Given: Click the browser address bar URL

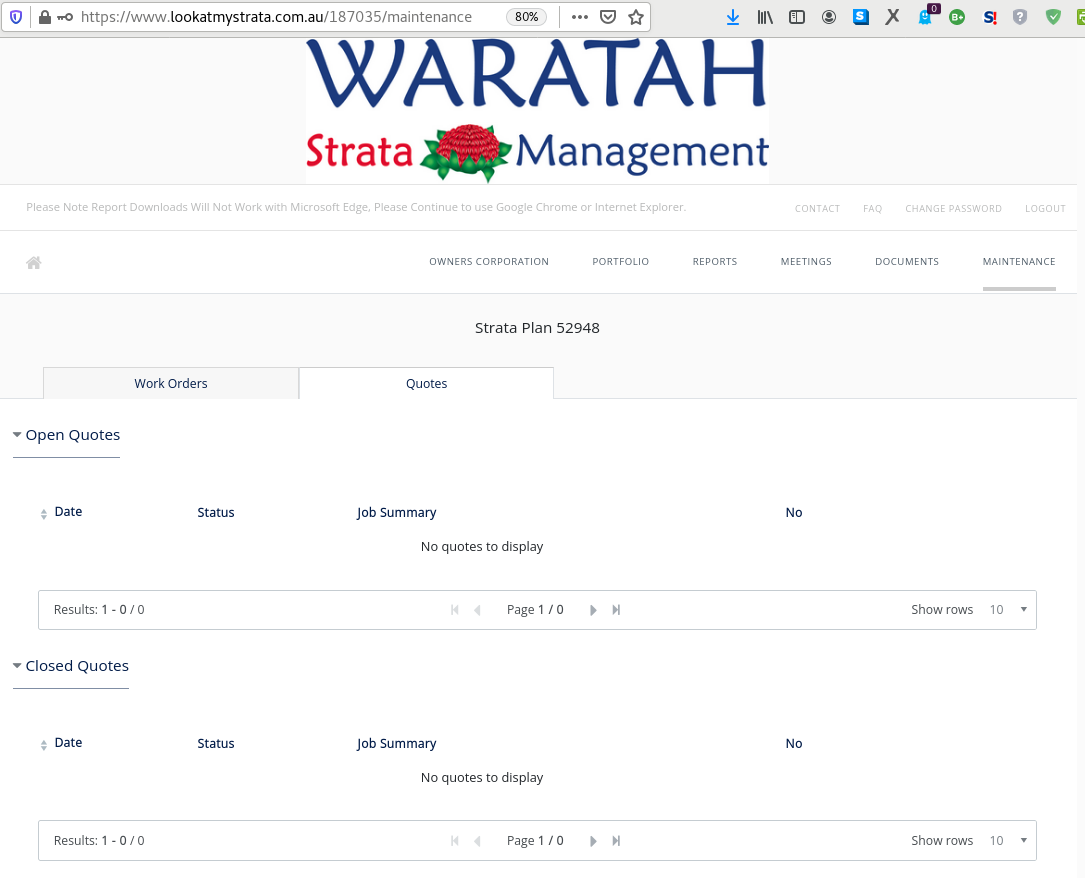Looking at the screenshot, I should pos(276,17).
